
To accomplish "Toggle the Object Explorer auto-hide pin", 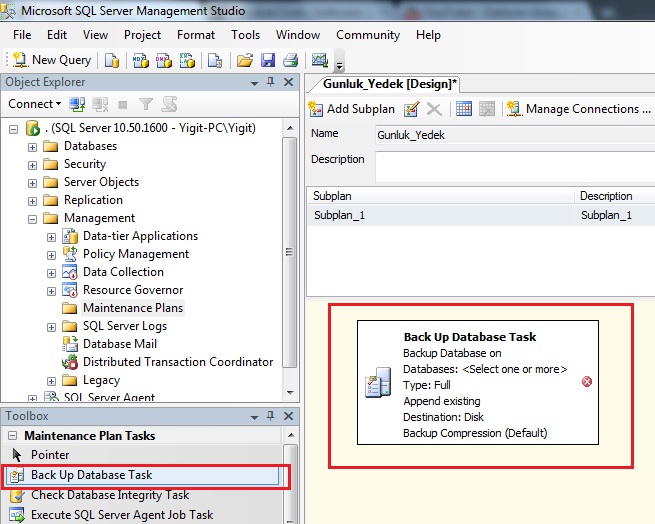I will pyautogui.click(x=271, y=82).
